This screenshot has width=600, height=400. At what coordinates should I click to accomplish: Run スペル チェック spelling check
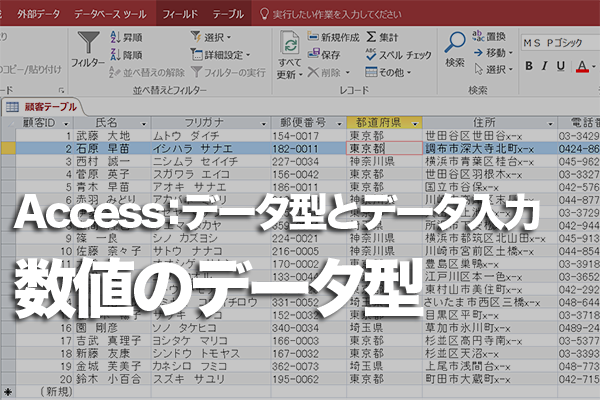(398, 55)
